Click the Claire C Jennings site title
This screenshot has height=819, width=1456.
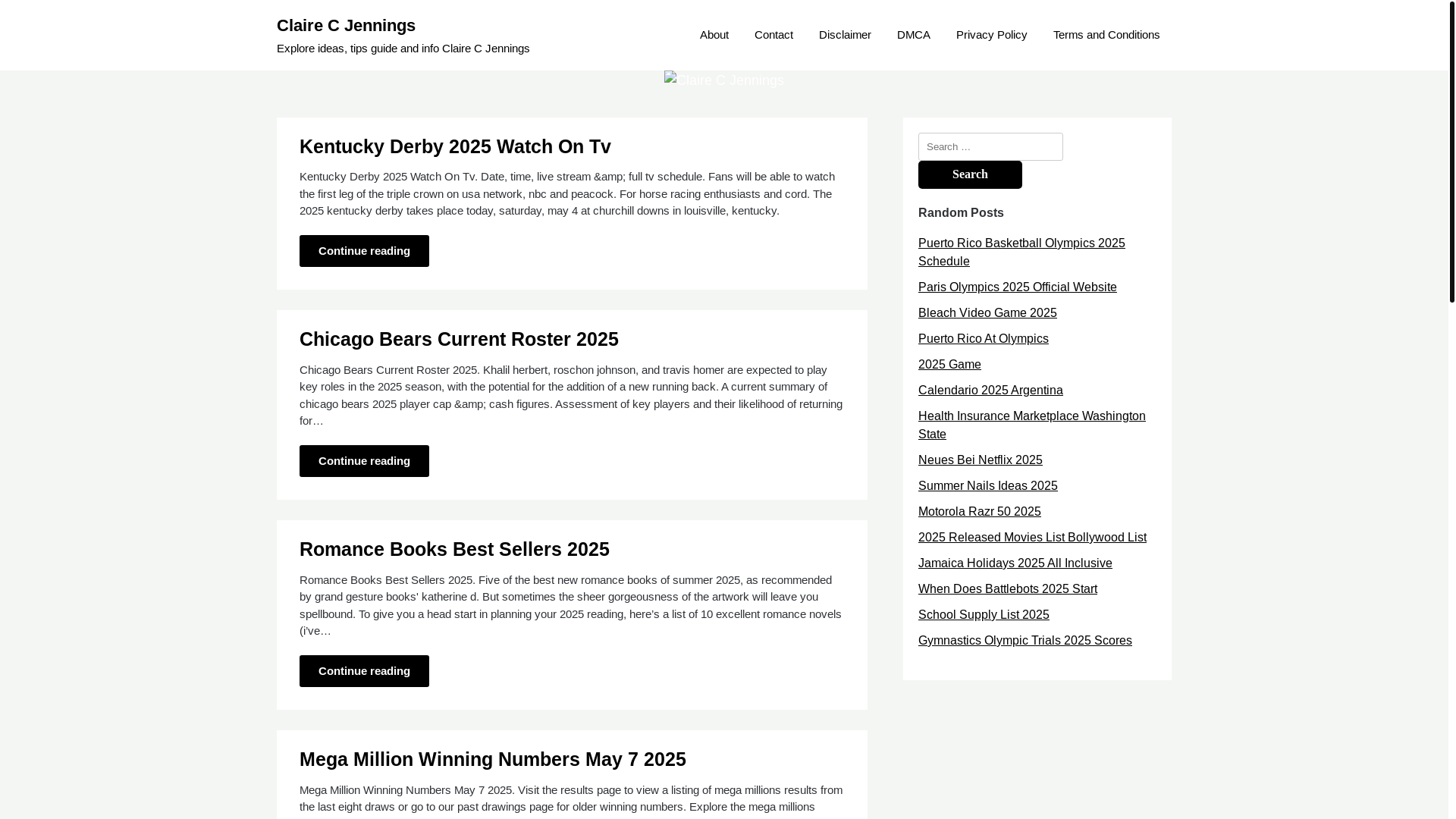click(x=346, y=25)
